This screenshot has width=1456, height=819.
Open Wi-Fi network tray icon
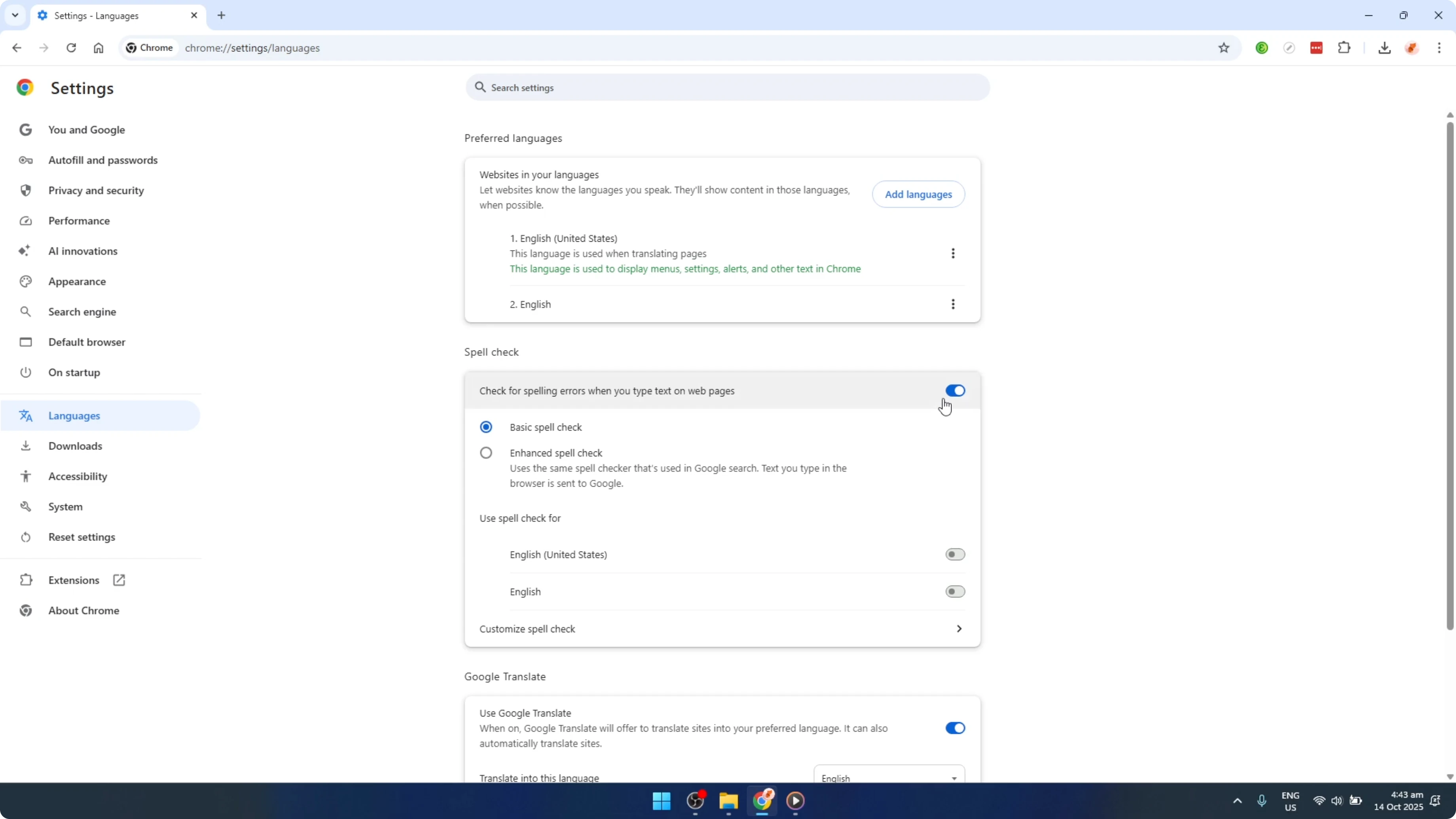click(x=1319, y=801)
